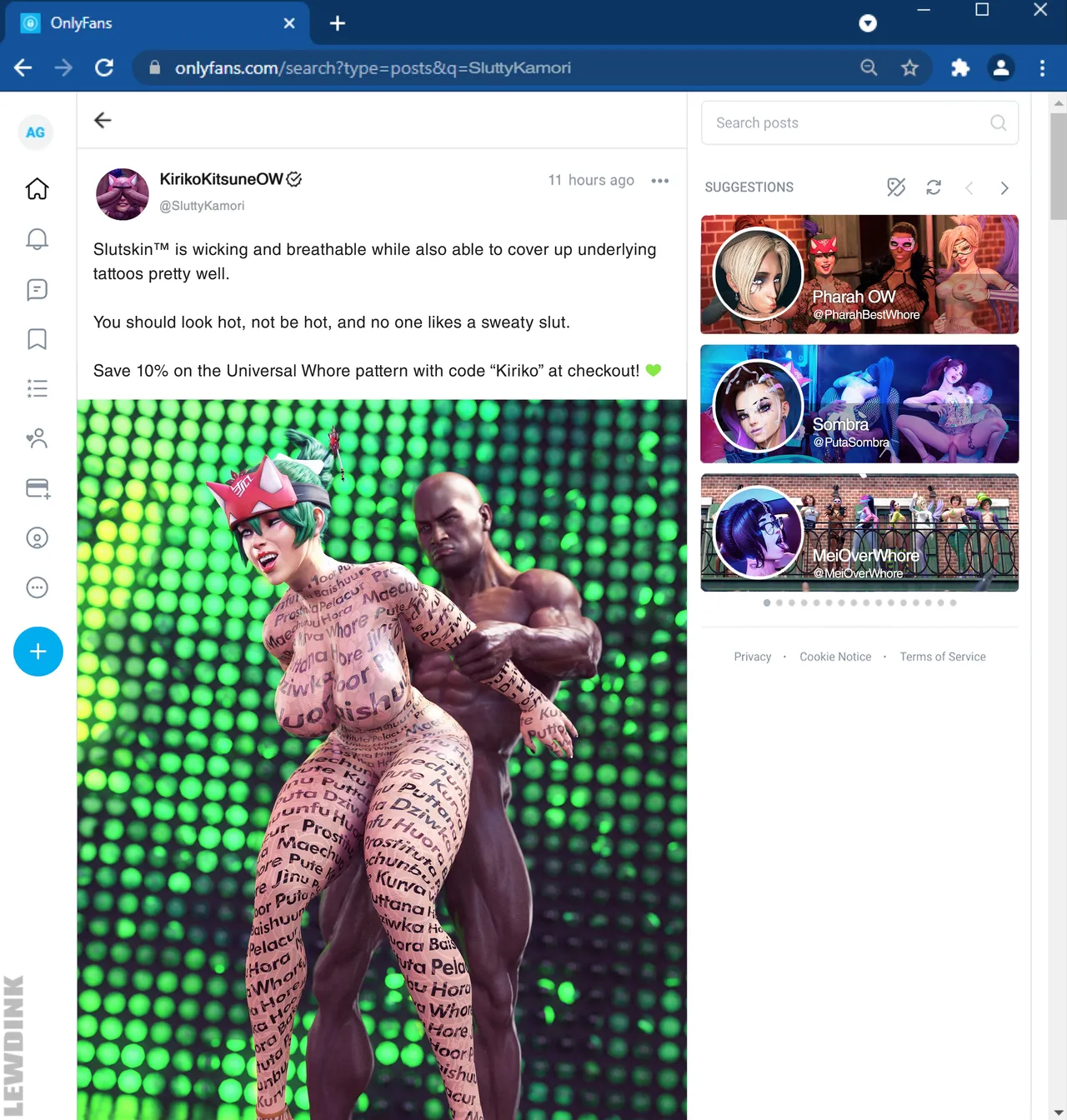Refresh the Suggestions list

tap(934, 187)
